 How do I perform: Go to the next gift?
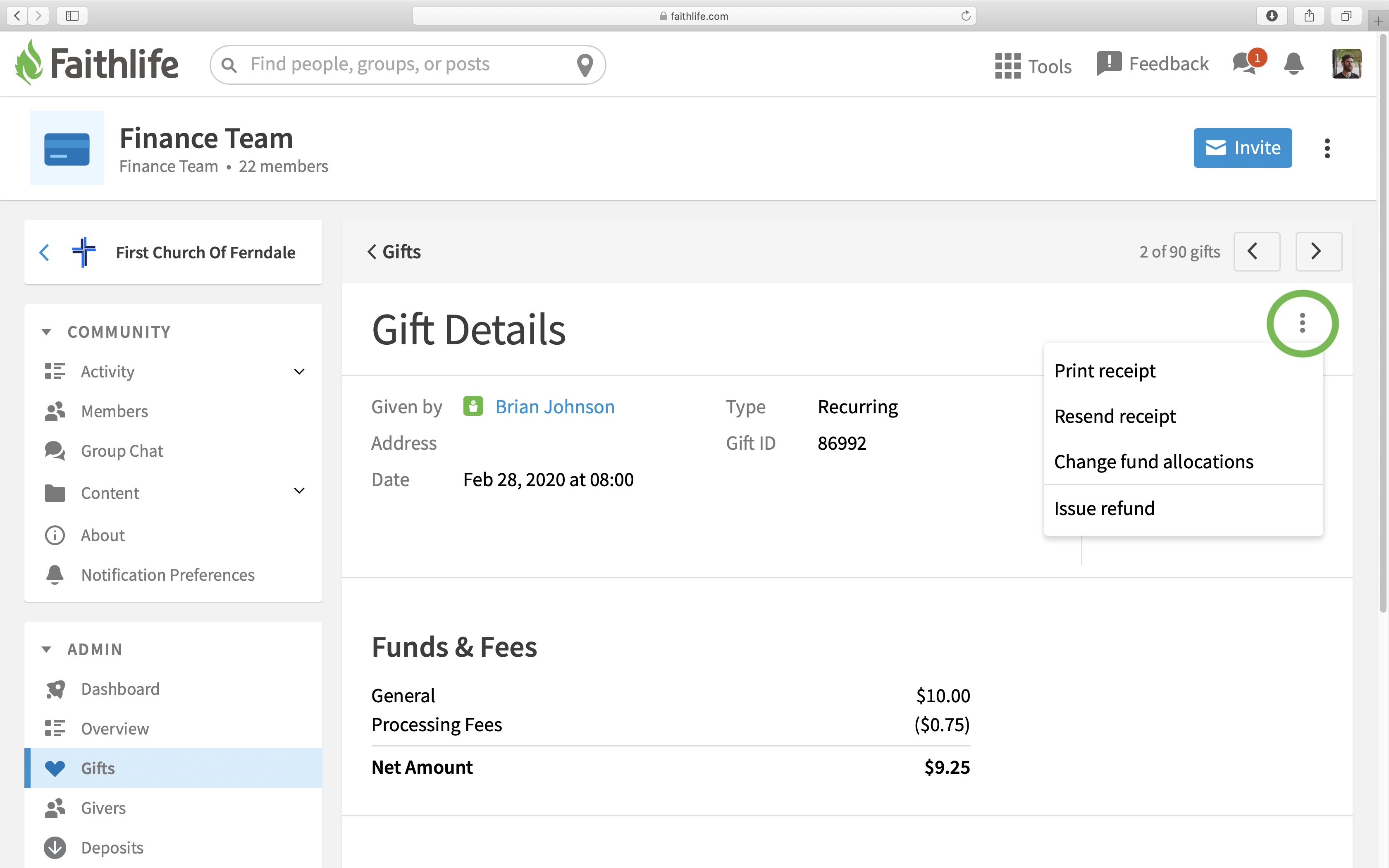1318,251
